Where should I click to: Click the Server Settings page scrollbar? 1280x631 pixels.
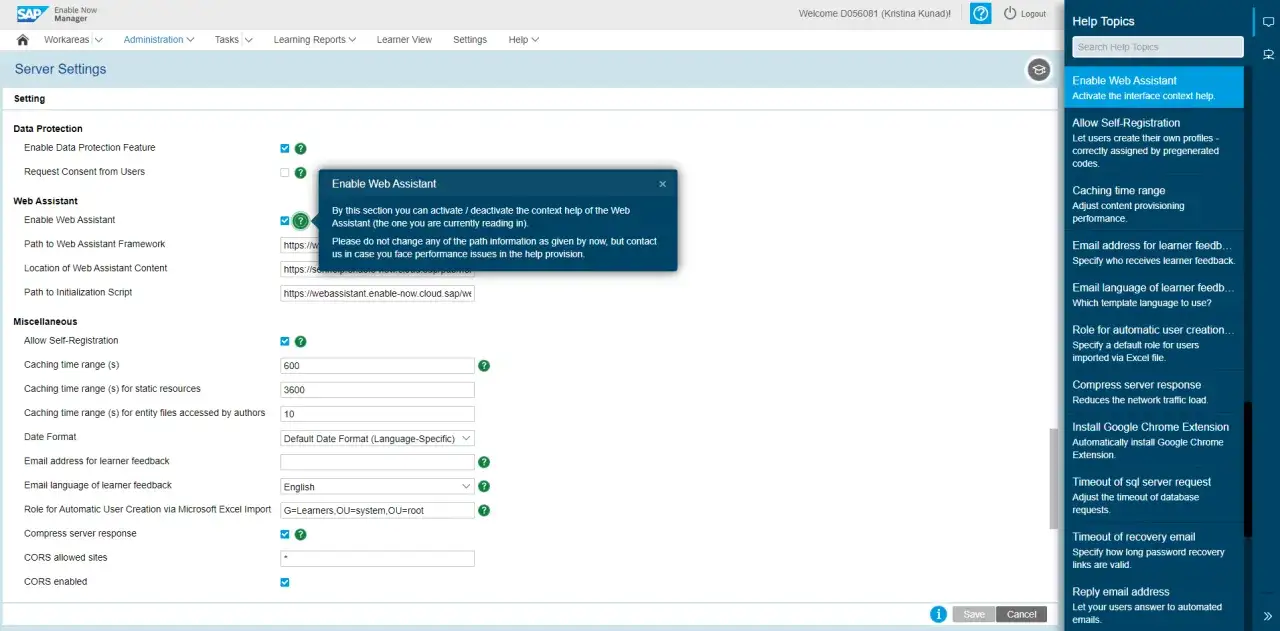[1053, 479]
